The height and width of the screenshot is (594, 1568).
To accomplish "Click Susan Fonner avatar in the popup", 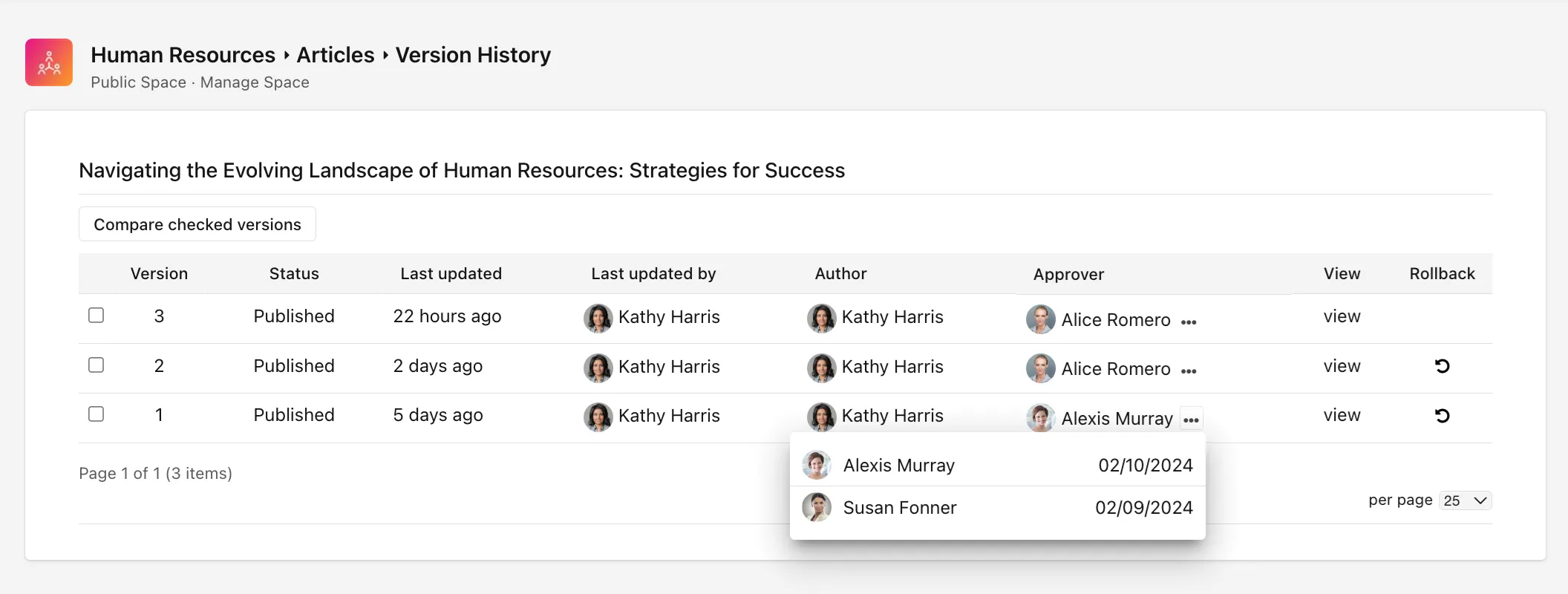I will point(817,507).
